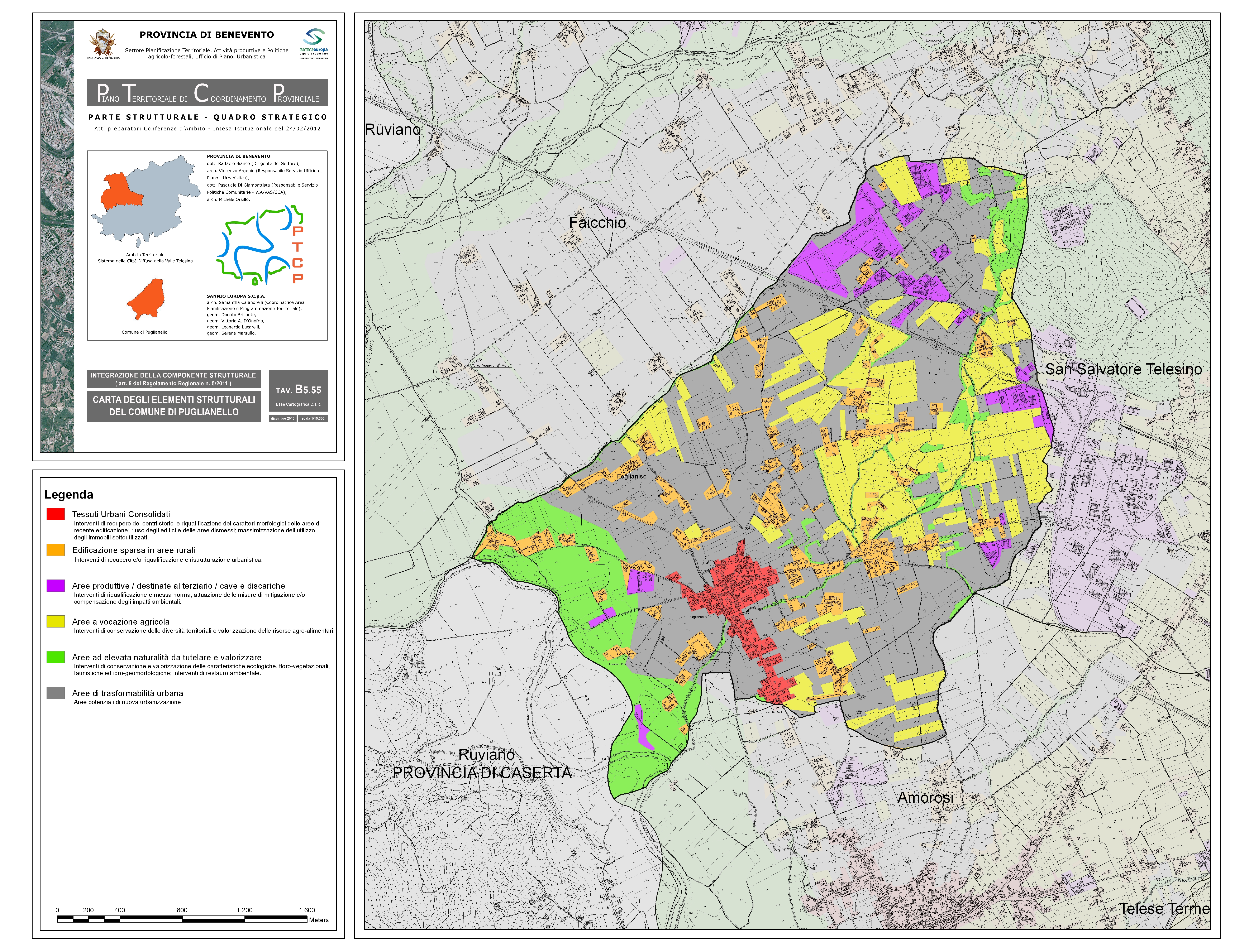Click the 'dicembre 2013' date box
1249x952 pixels.
pos(282,418)
